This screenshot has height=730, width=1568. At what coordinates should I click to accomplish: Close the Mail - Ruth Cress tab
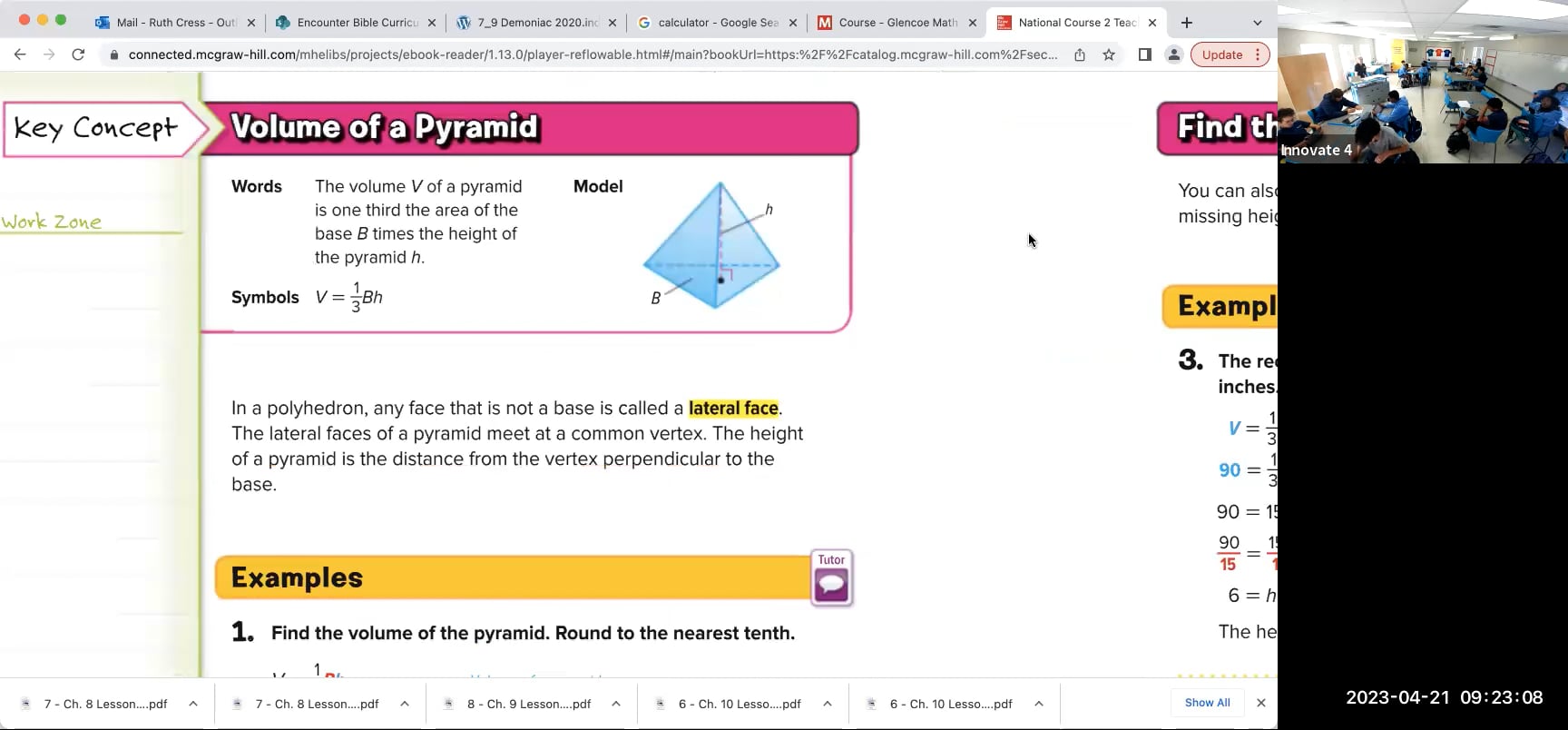251,23
